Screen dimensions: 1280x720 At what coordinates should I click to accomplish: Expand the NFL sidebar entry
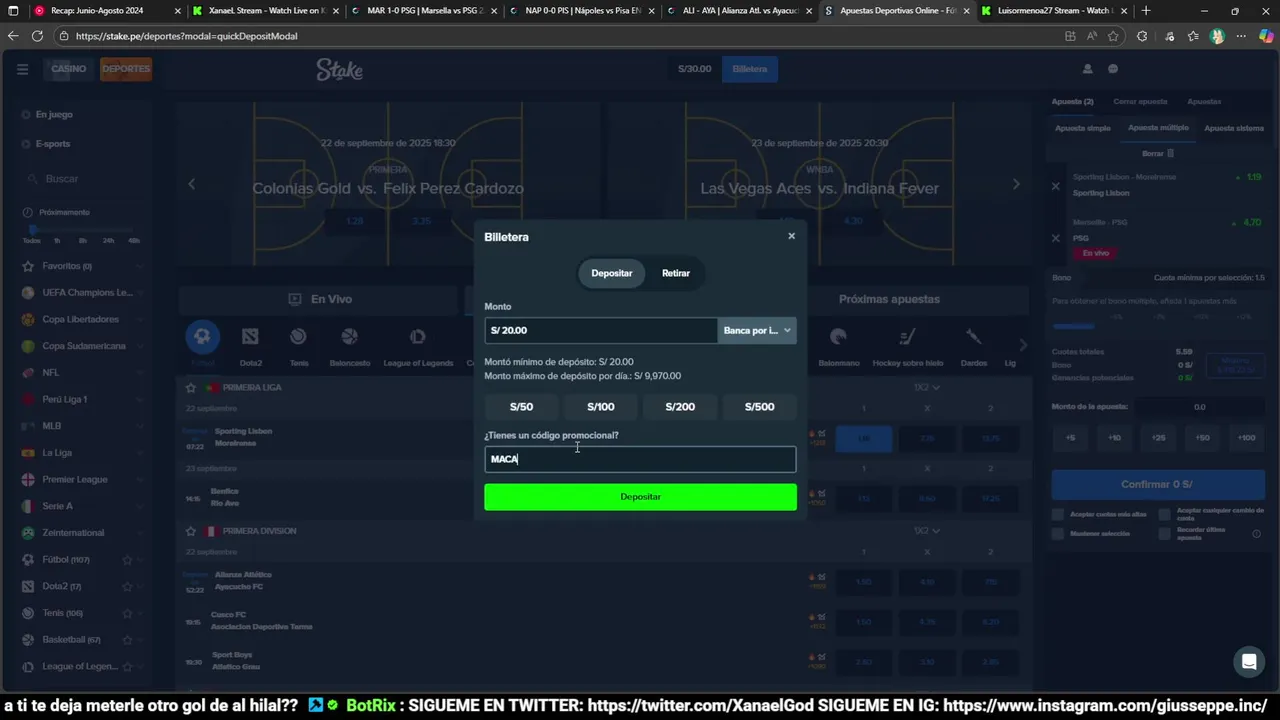click(x=139, y=372)
